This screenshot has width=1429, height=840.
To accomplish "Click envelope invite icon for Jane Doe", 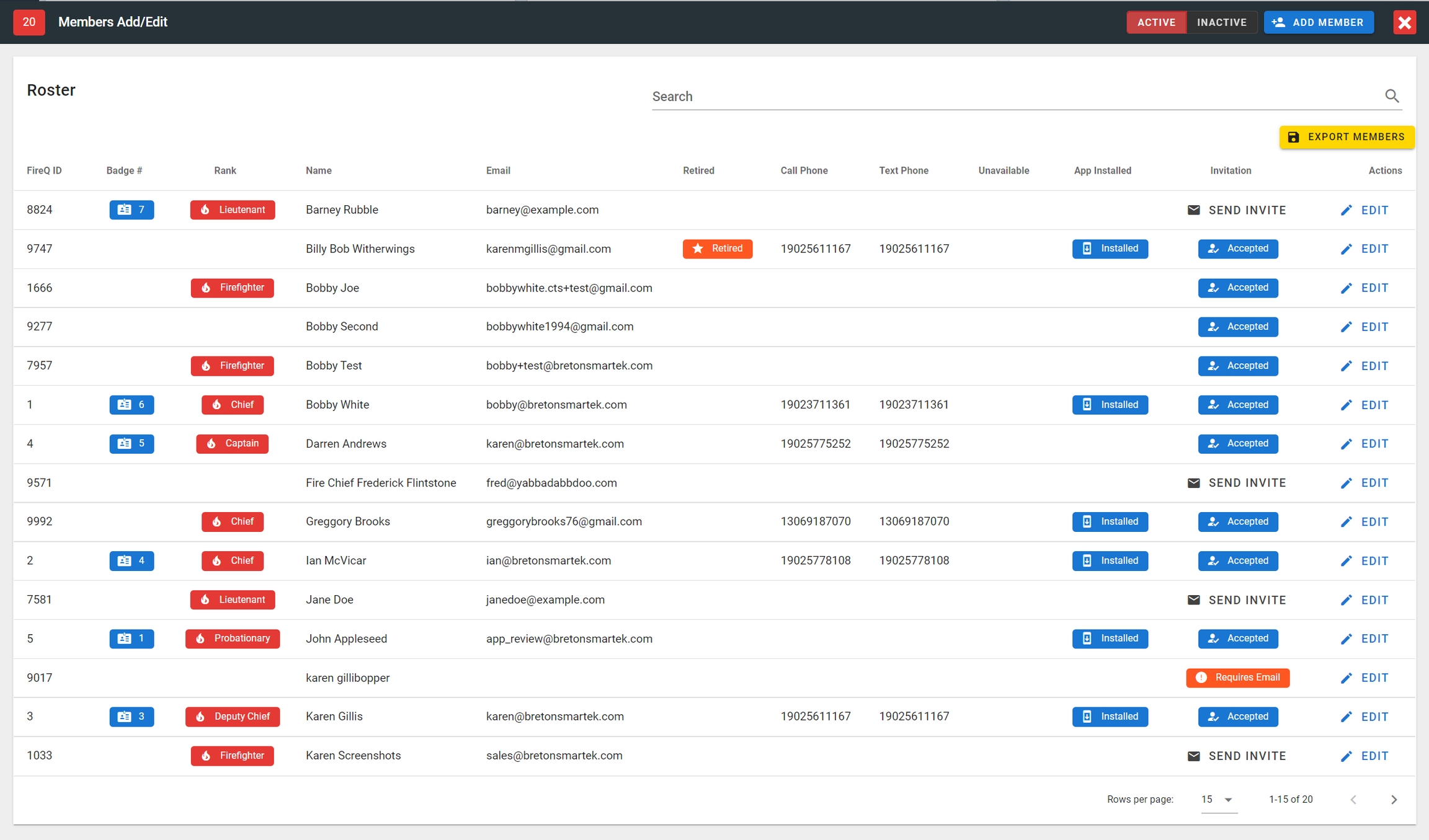I will pos(1193,600).
